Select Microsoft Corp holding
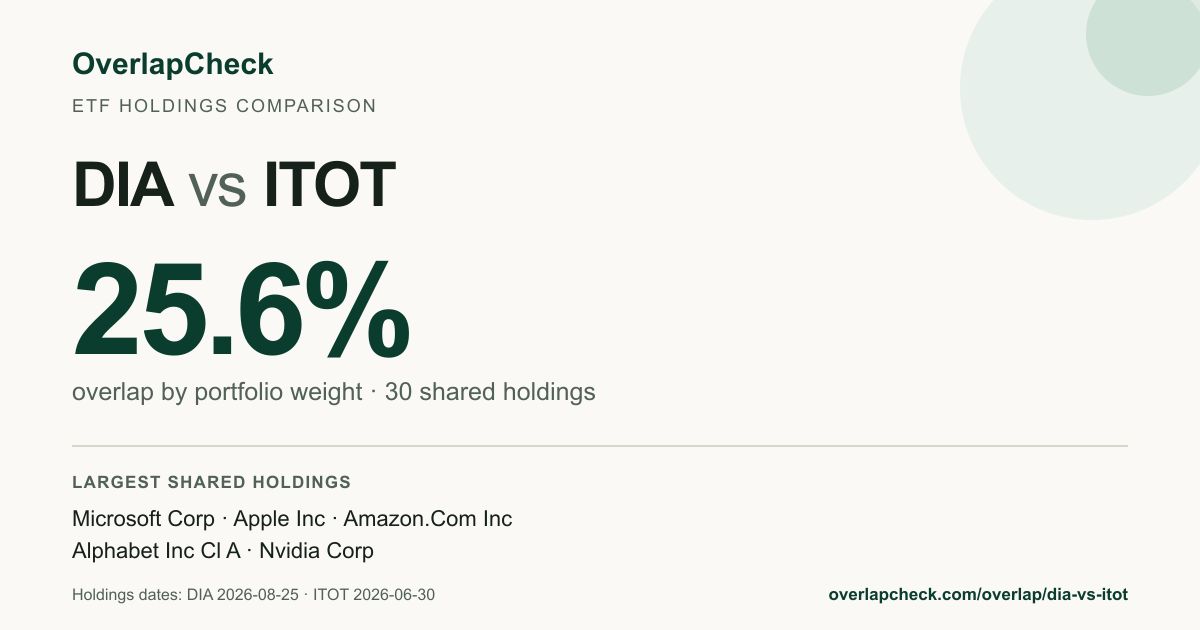 click(x=144, y=519)
